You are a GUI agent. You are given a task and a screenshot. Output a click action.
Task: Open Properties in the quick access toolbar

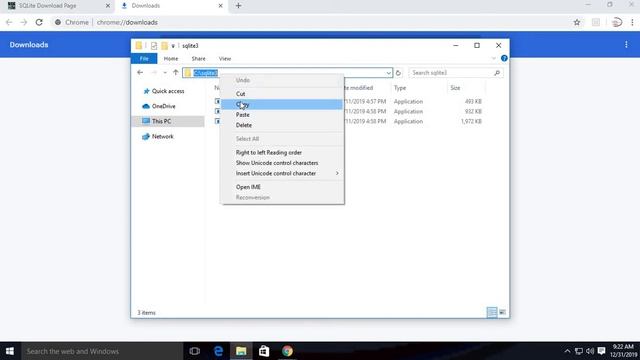pos(154,46)
